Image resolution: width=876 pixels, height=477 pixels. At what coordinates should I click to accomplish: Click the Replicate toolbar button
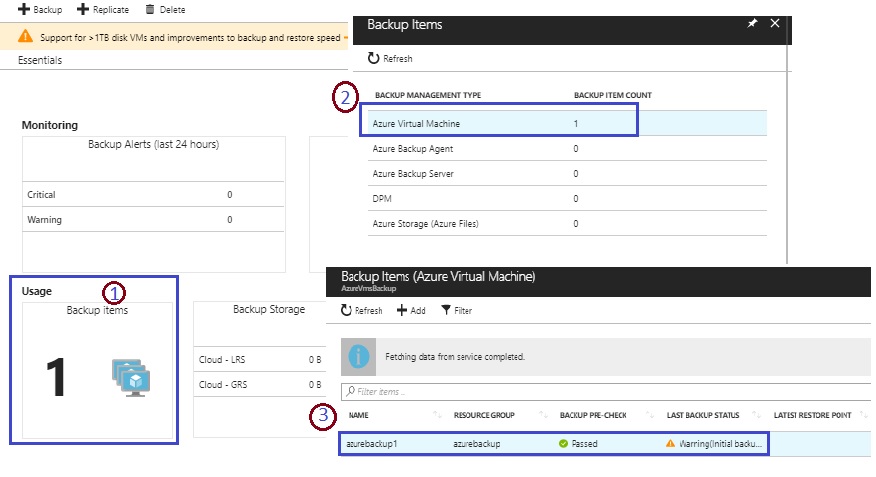[105, 10]
